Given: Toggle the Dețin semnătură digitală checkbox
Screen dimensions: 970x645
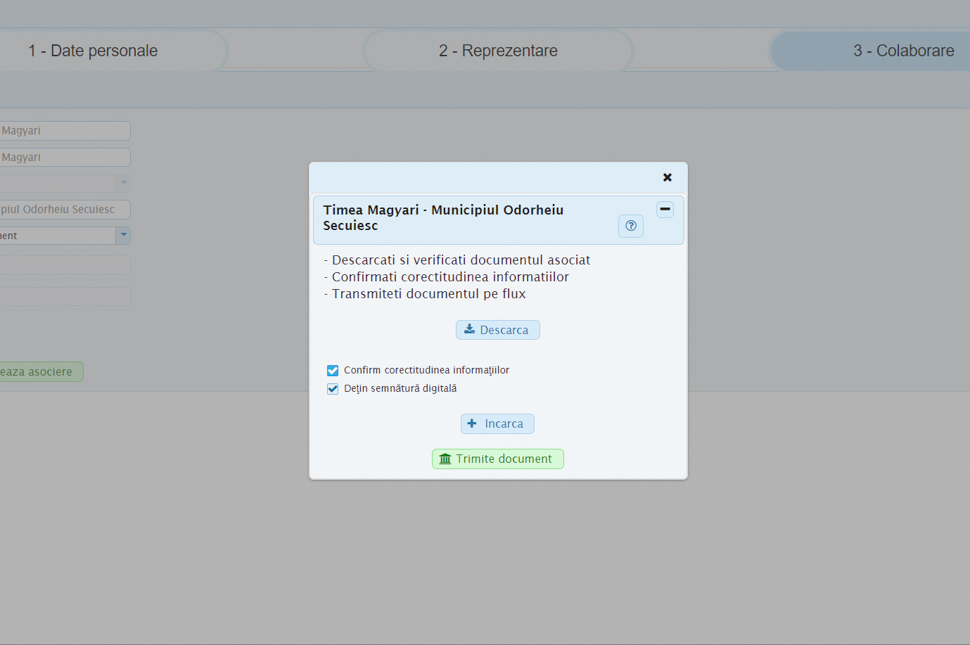Looking at the screenshot, I should tap(333, 389).
